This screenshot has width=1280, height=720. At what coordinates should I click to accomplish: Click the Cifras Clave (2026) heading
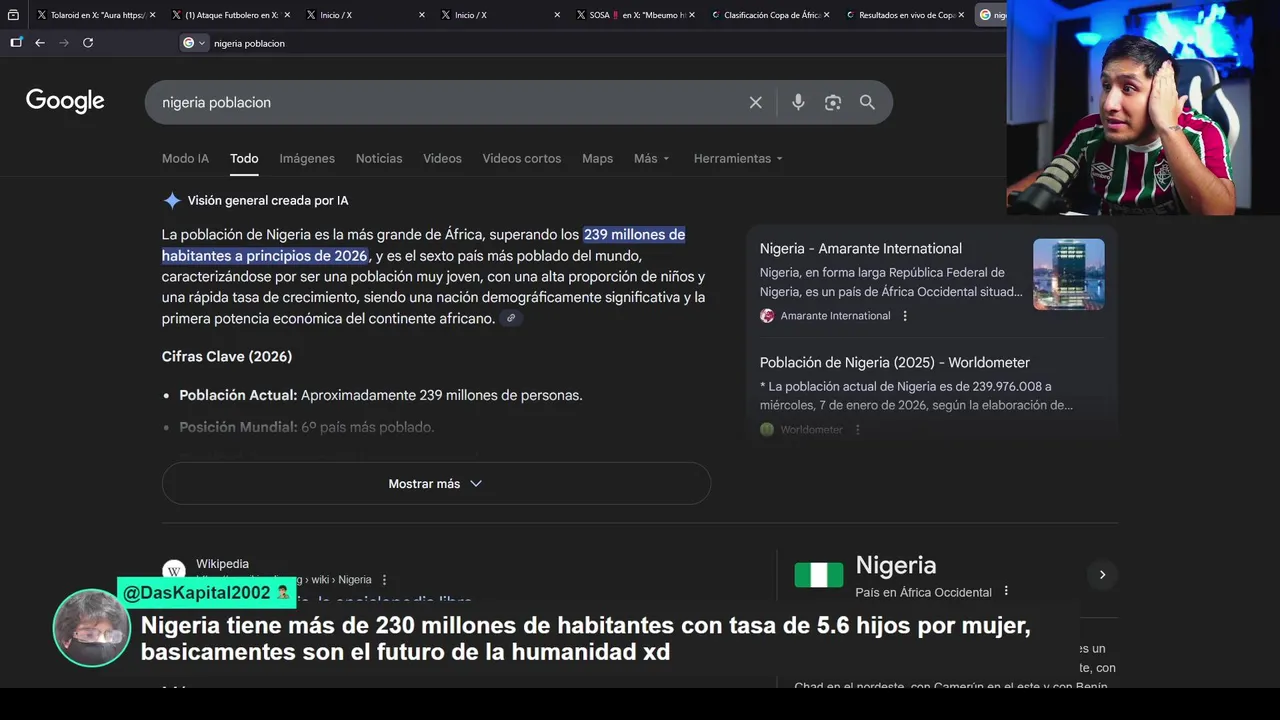pyautogui.click(x=227, y=356)
